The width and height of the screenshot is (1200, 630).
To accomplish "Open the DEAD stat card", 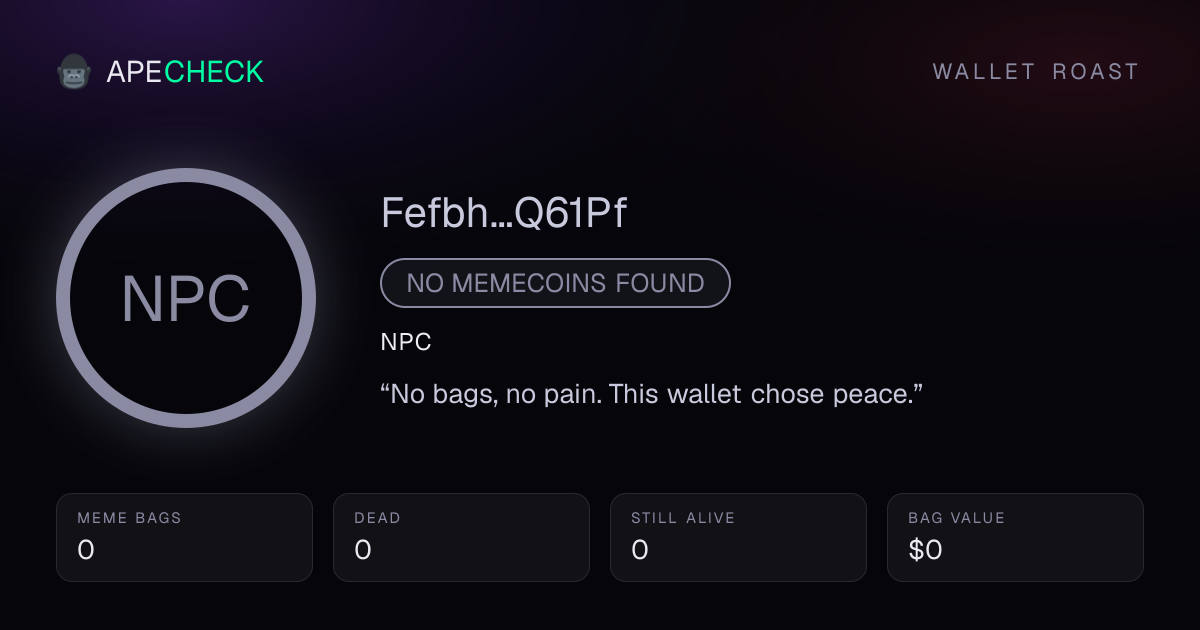I will (x=461, y=537).
